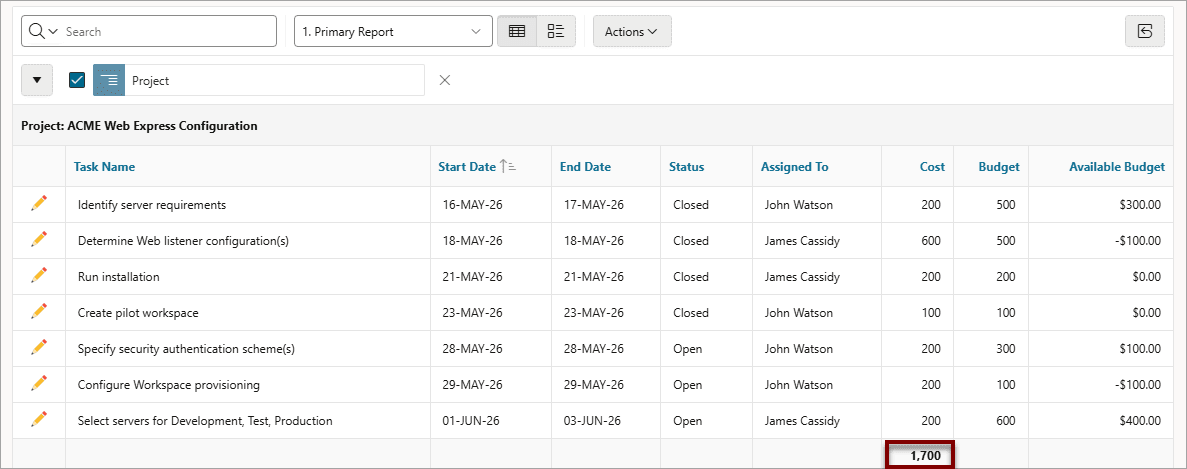Click the 17-MAY-26 end date cell

pyautogui.click(x=606, y=204)
